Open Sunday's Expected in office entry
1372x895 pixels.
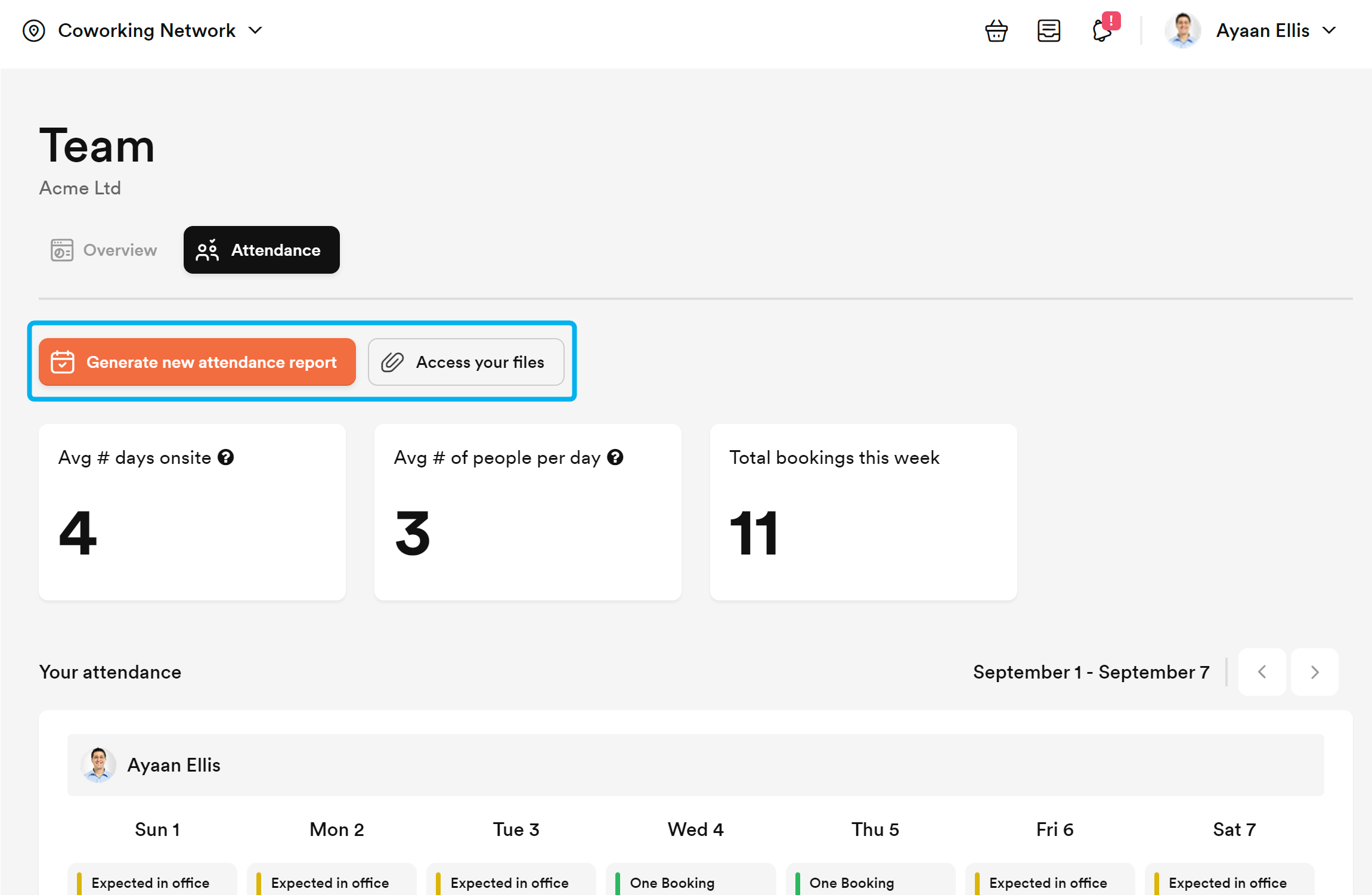point(152,879)
